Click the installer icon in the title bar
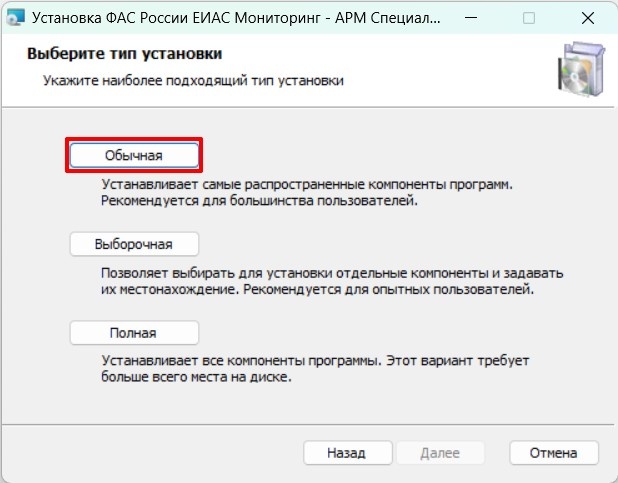This screenshot has width=618, height=483. (x=16, y=18)
